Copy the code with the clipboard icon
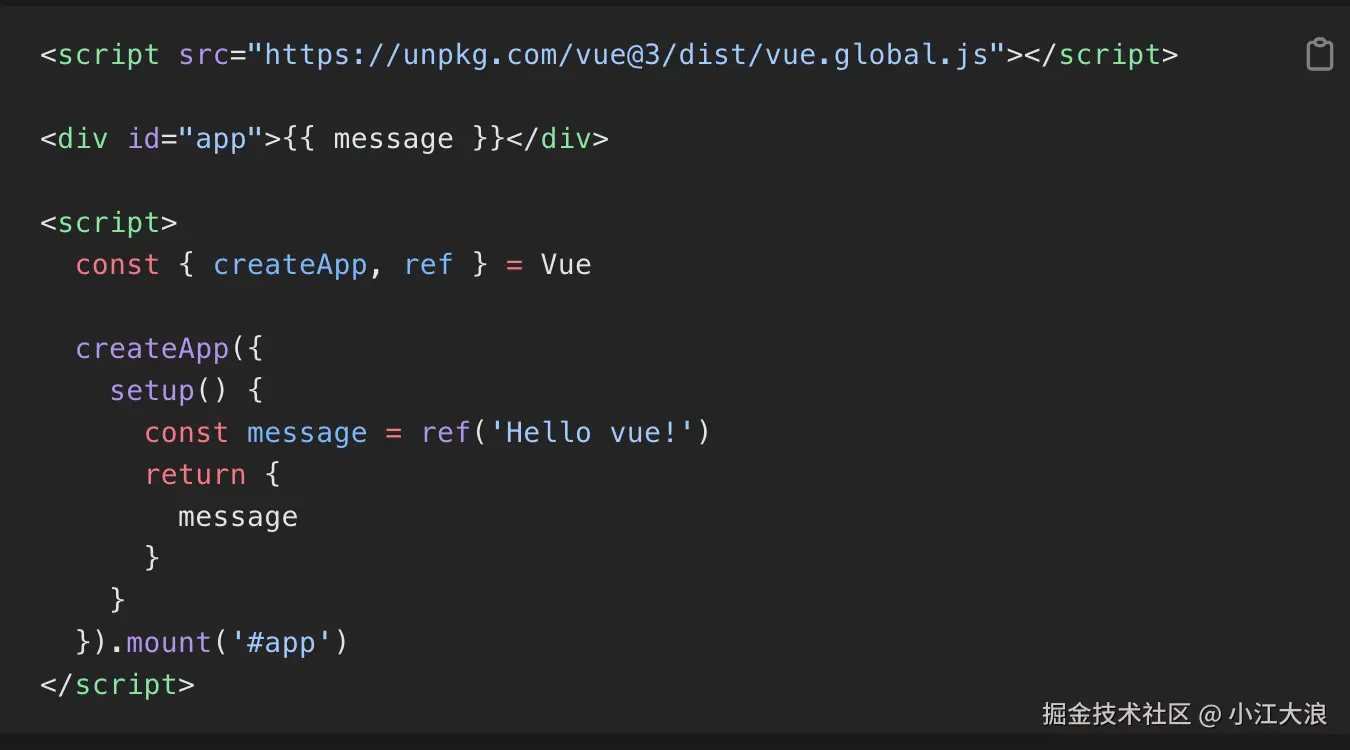Viewport: 1350px width, 750px height. (1320, 55)
